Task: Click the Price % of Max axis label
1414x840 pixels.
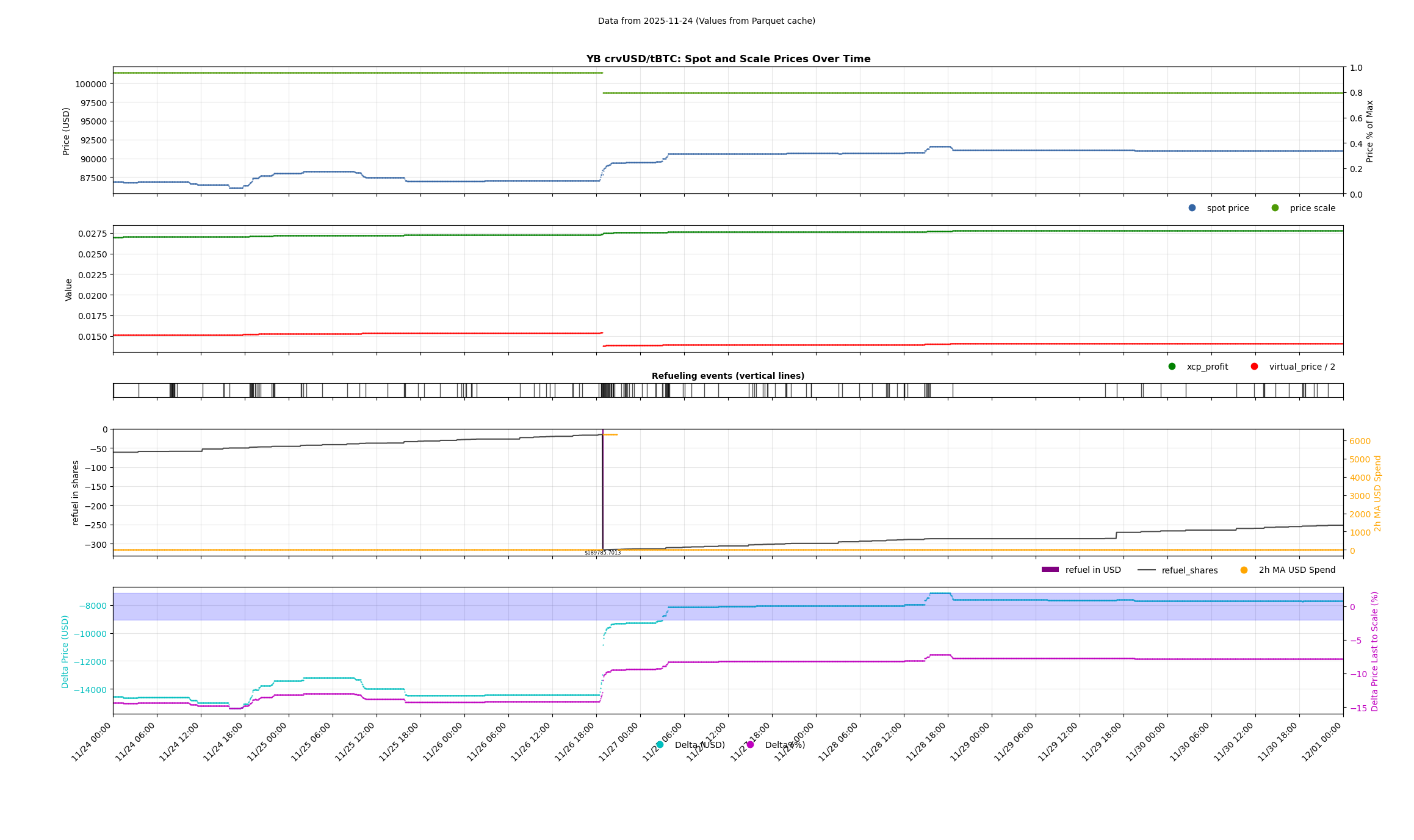Action: (1369, 131)
